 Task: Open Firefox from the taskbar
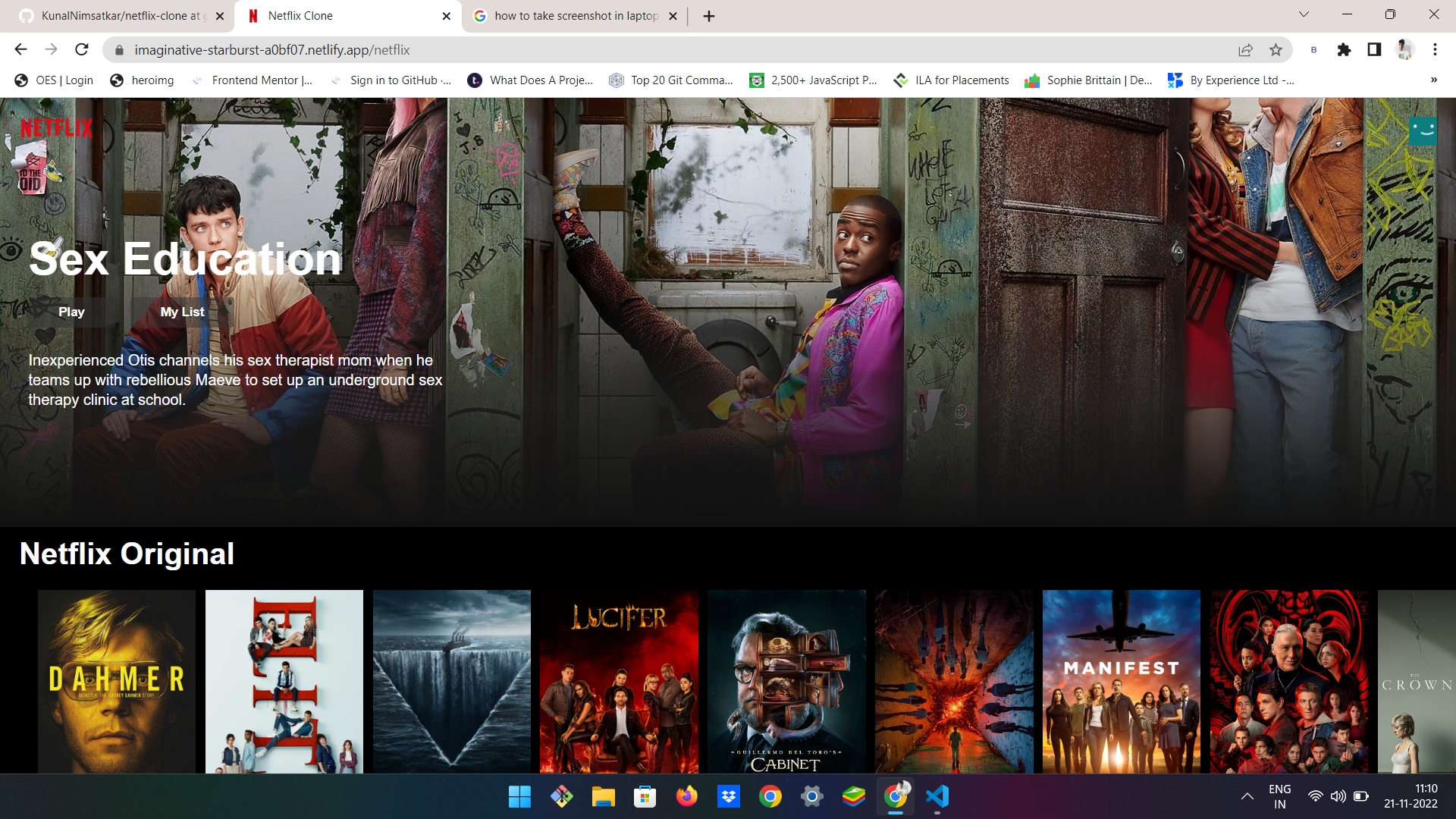pyautogui.click(x=687, y=796)
